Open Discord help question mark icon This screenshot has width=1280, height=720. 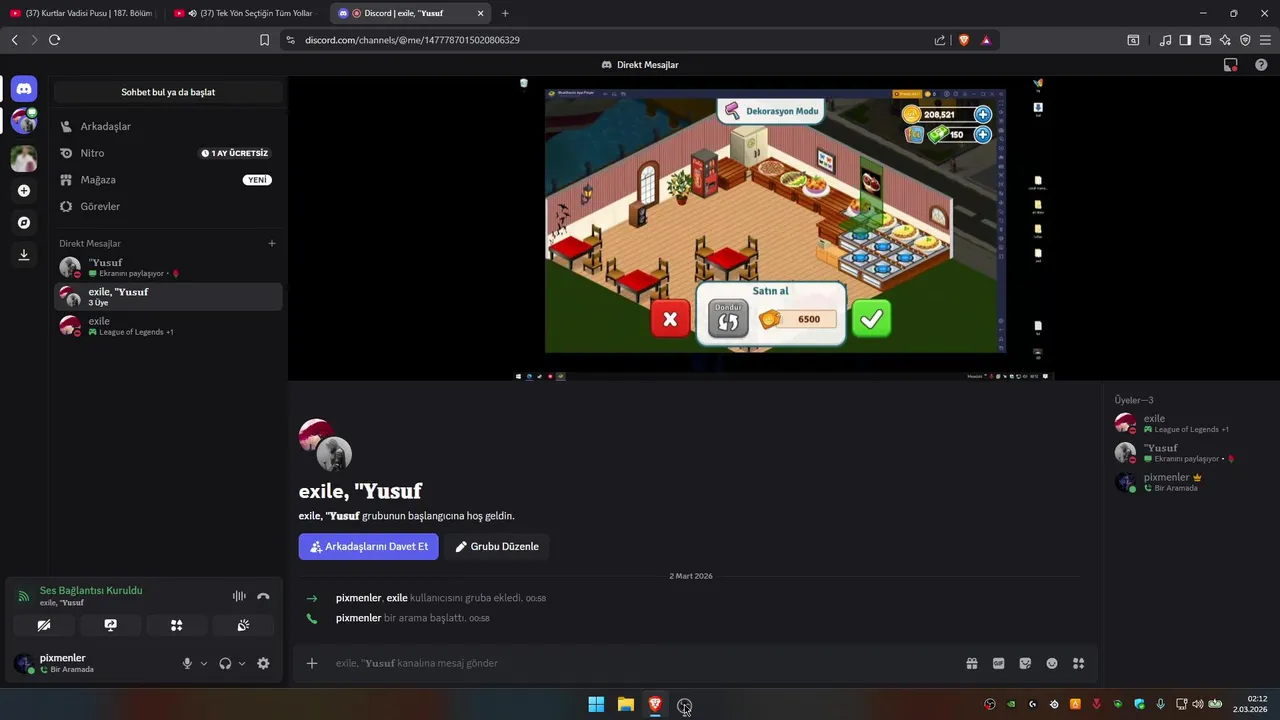(x=1261, y=65)
